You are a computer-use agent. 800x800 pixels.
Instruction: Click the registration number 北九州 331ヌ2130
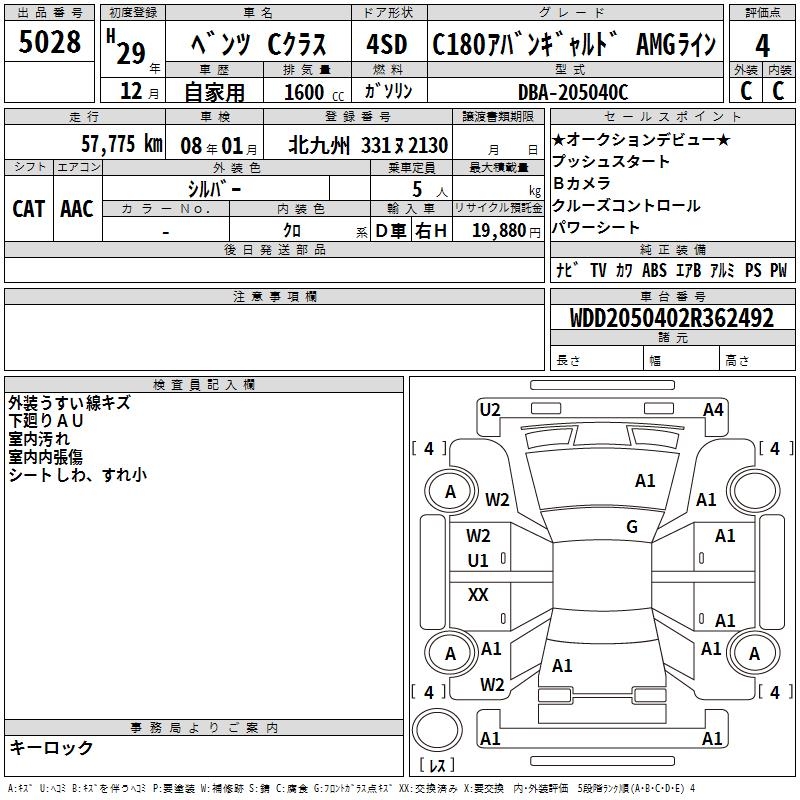367,144
